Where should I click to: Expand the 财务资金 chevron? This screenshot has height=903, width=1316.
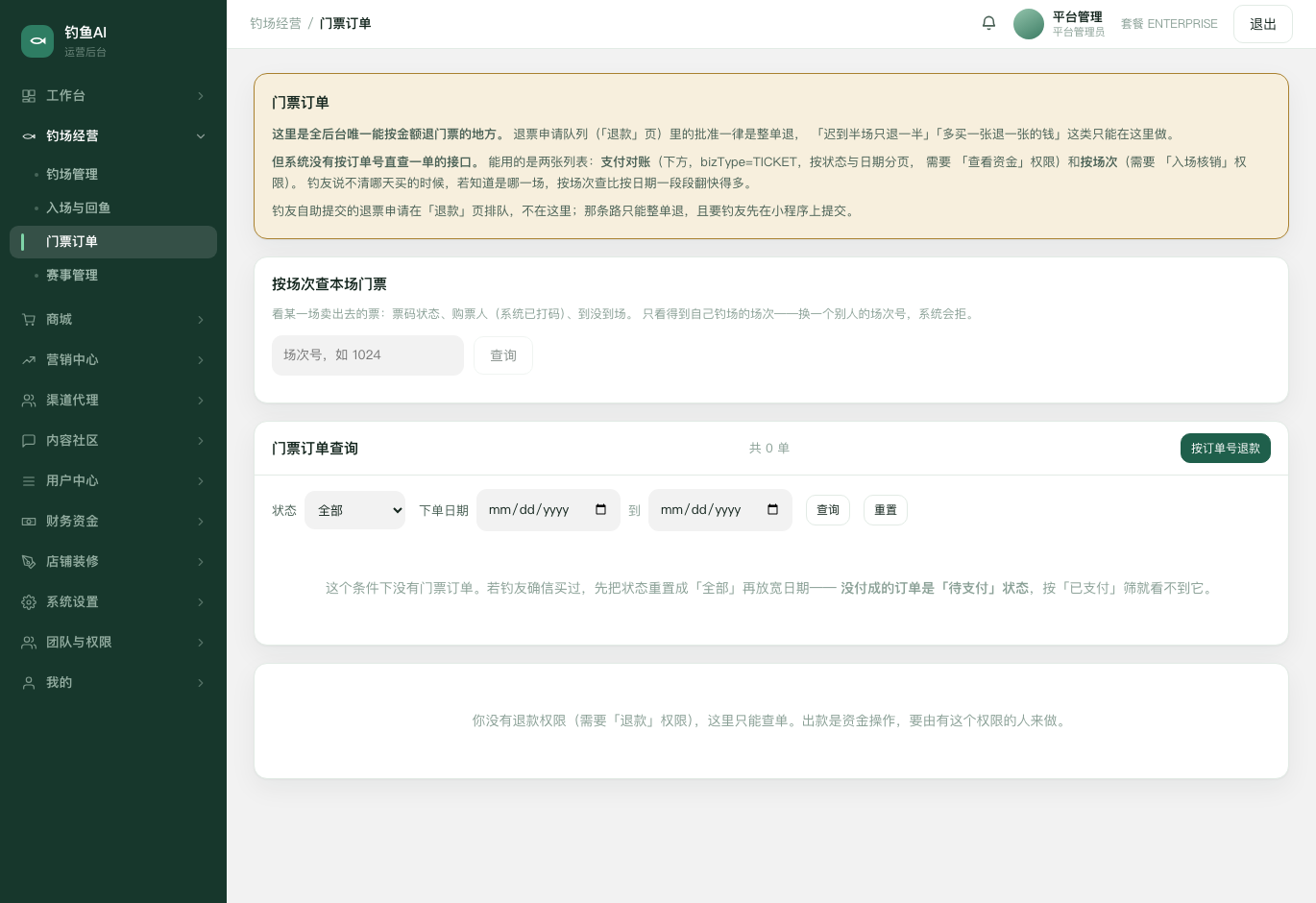click(201, 522)
